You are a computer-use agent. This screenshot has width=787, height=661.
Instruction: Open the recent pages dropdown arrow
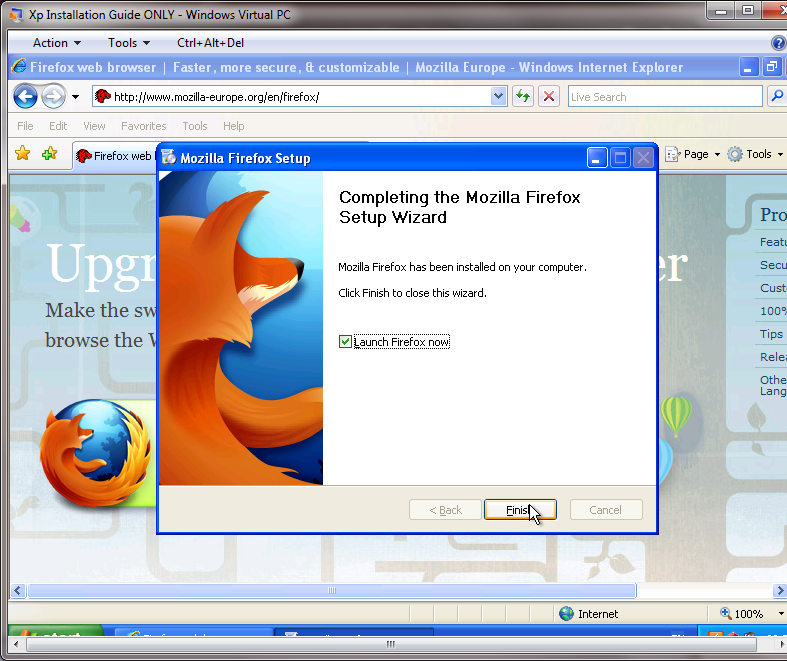[75, 96]
